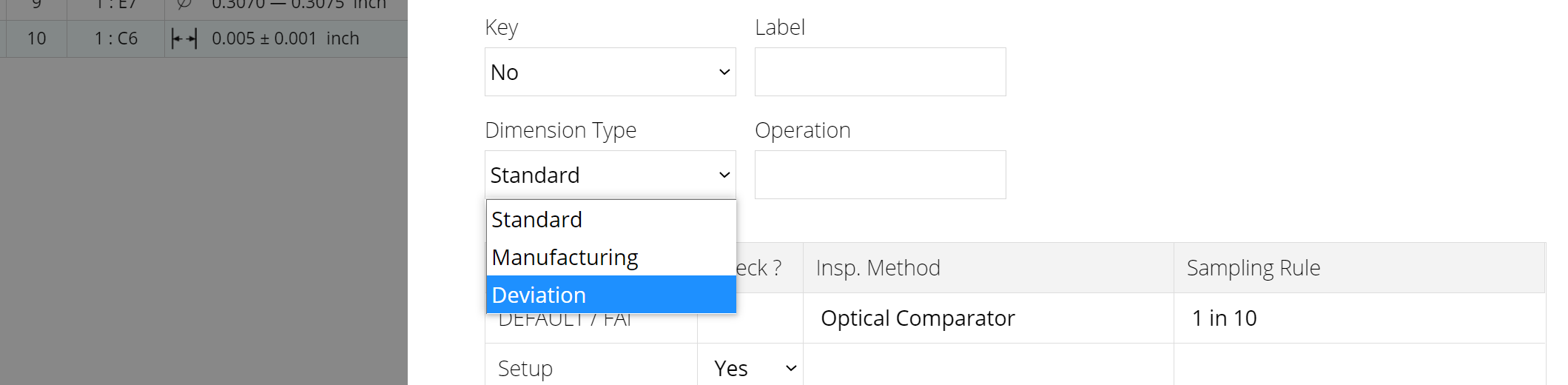Click the empty Setup sampling rule cell

(x=1359, y=368)
